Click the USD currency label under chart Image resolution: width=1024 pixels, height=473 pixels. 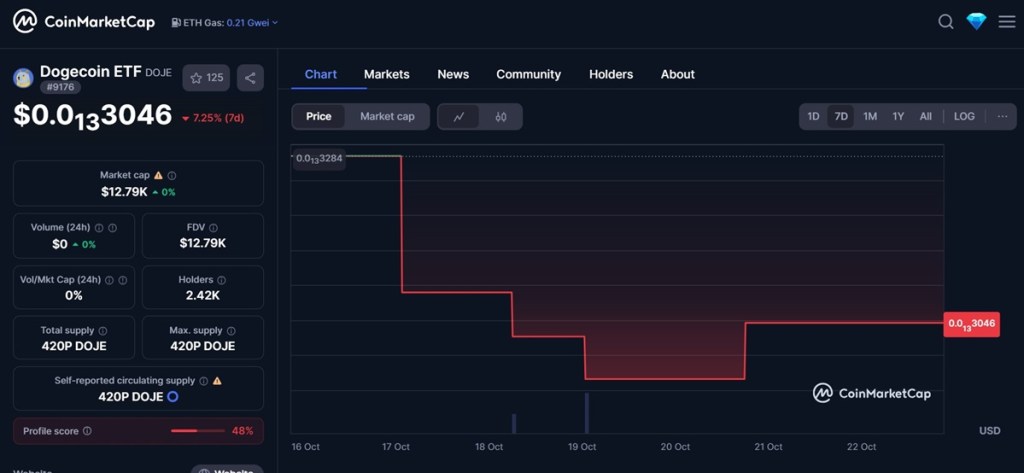989,431
